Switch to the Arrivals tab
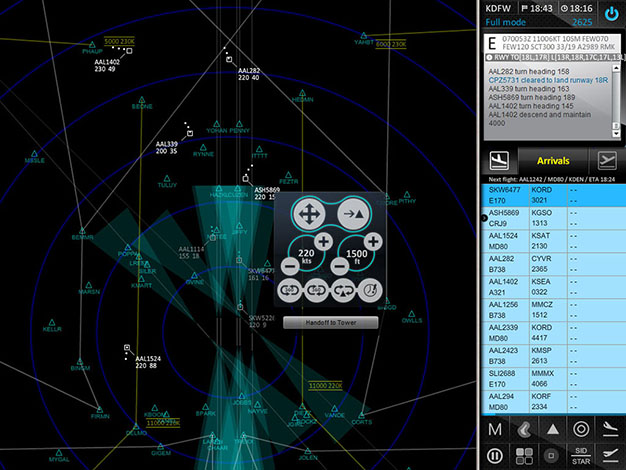The width and height of the screenshot is (626, 470). (554, 161)
